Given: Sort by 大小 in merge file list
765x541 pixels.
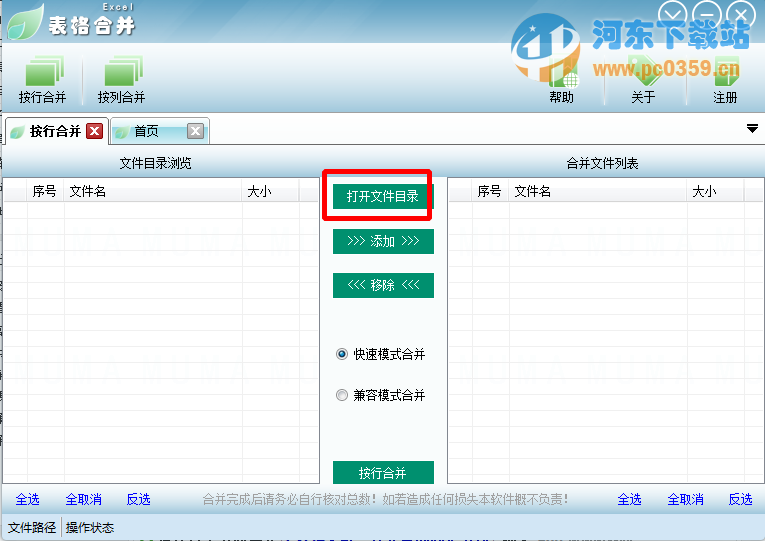Looking at the screenshot, I should tap(715, 191).
